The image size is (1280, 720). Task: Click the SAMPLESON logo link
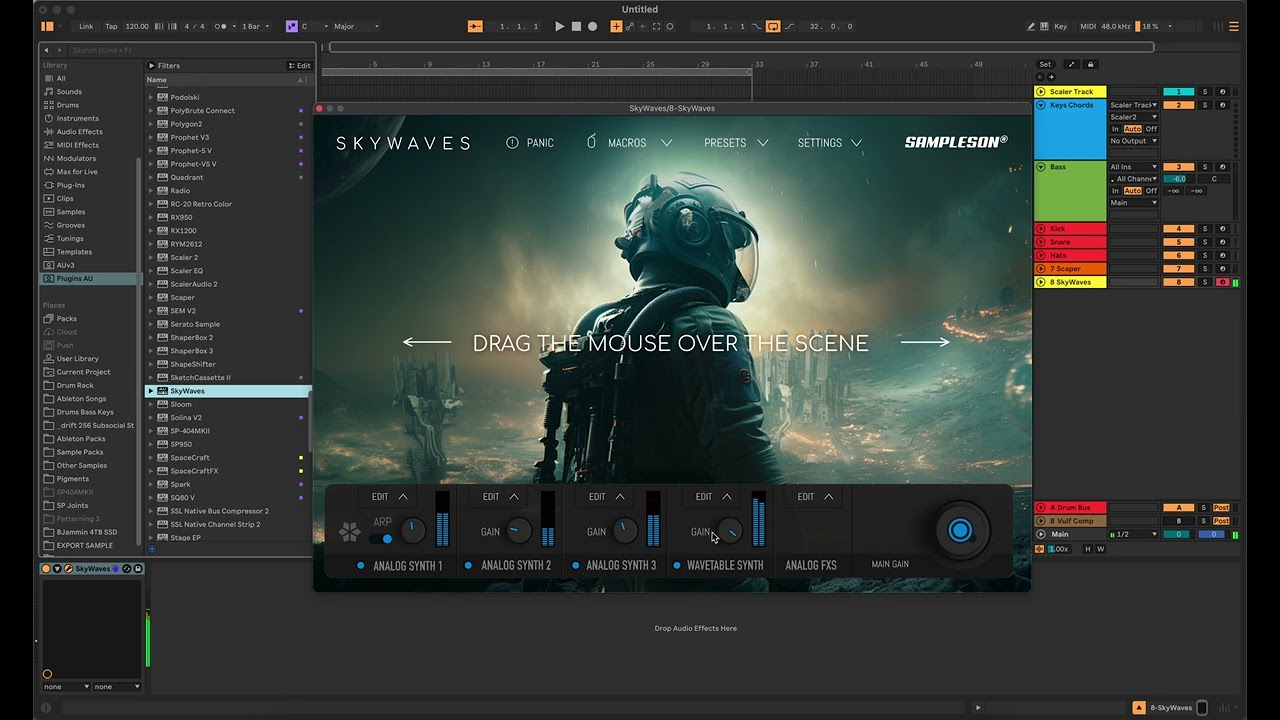pos(956,142)
